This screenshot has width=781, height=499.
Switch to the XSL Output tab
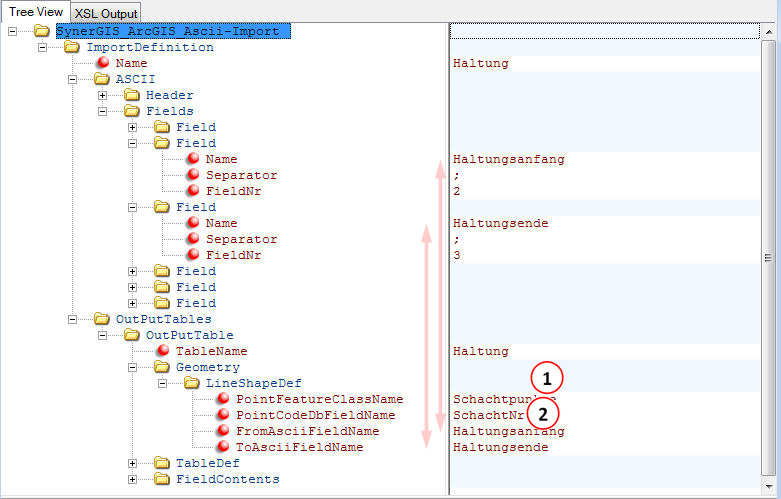(105, 11)
